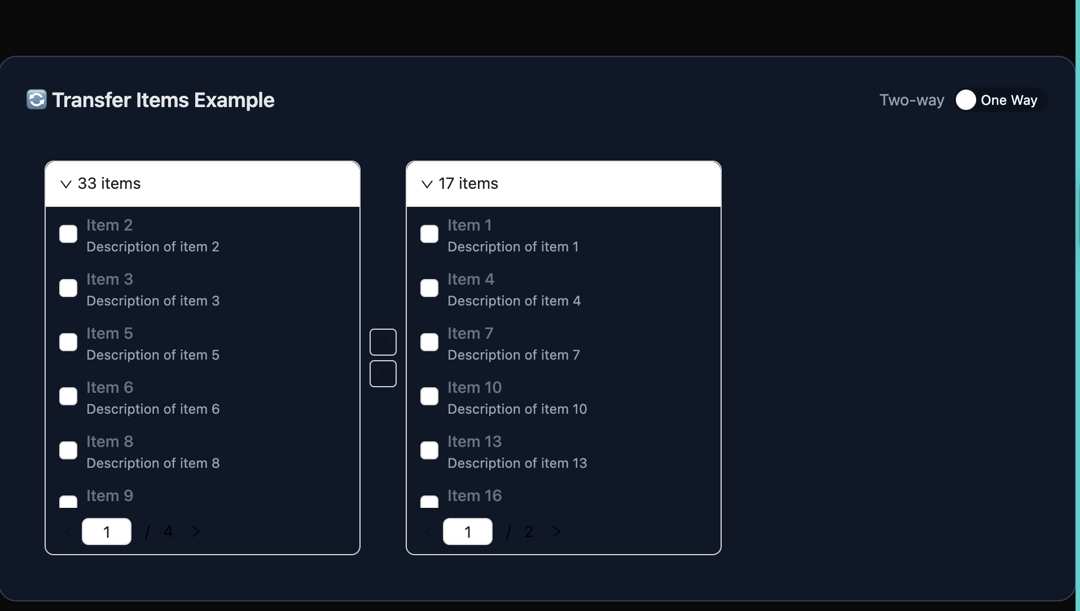
Task: Select the Item 13 checkbox
Action: click(x=429, y=451)
